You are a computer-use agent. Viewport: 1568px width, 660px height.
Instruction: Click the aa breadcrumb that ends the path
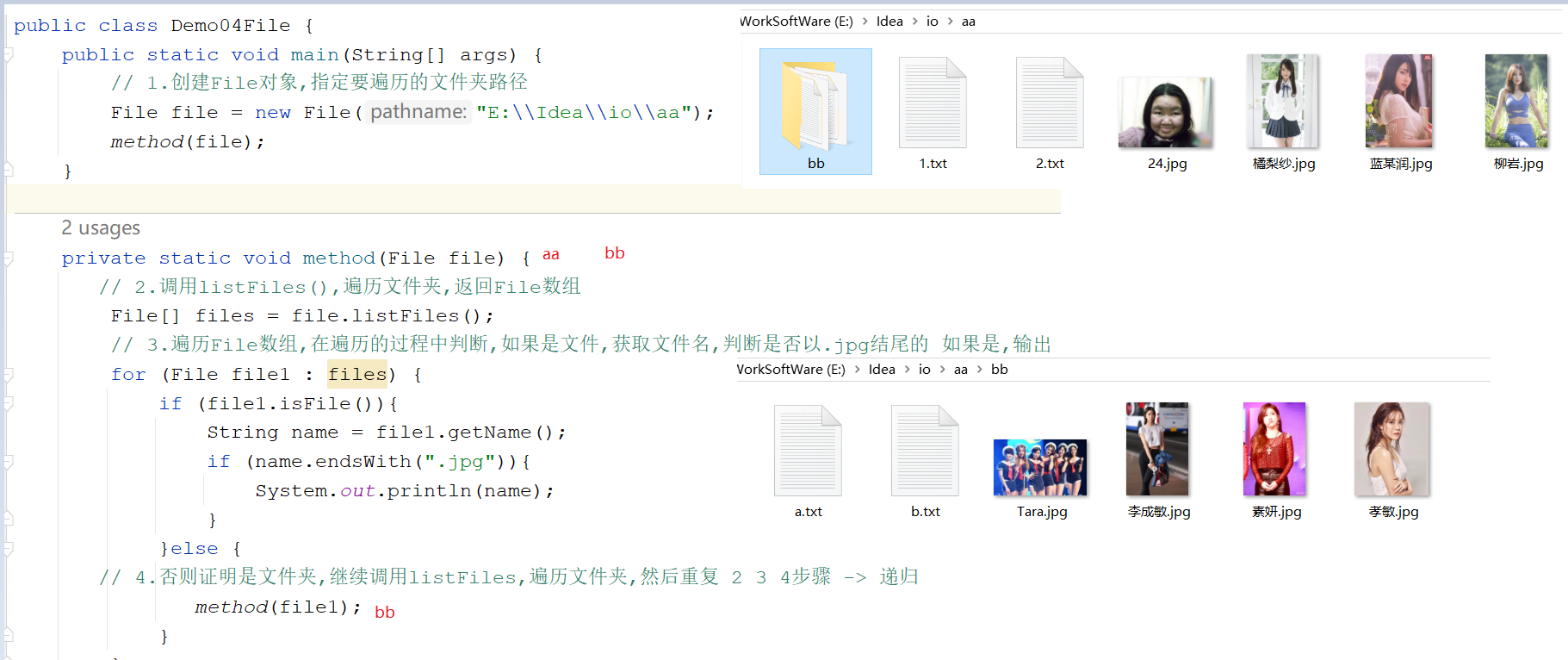[x=969, y=22]
